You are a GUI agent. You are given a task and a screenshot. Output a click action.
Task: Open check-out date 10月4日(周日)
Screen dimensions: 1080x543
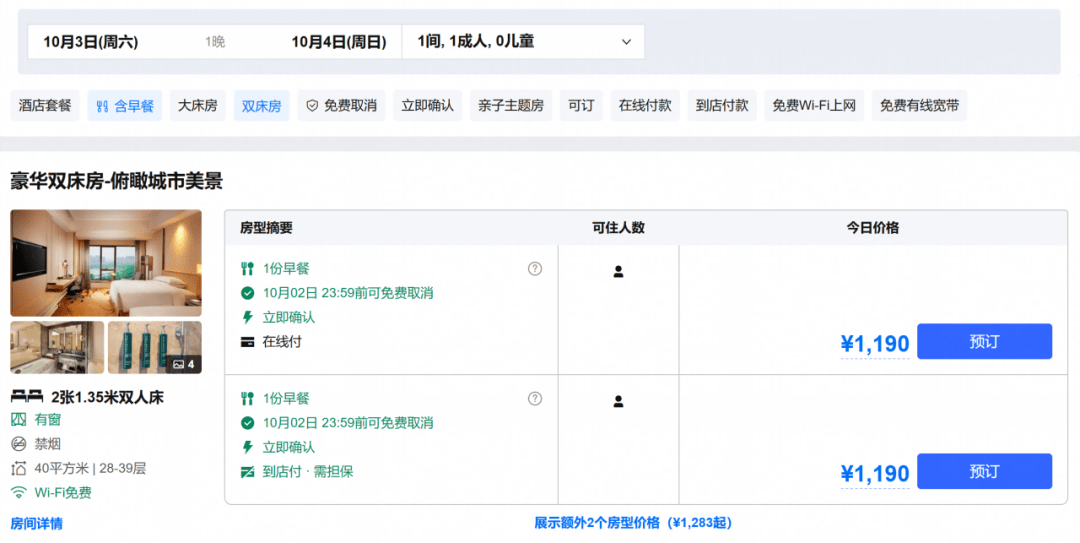click(338, 42)
